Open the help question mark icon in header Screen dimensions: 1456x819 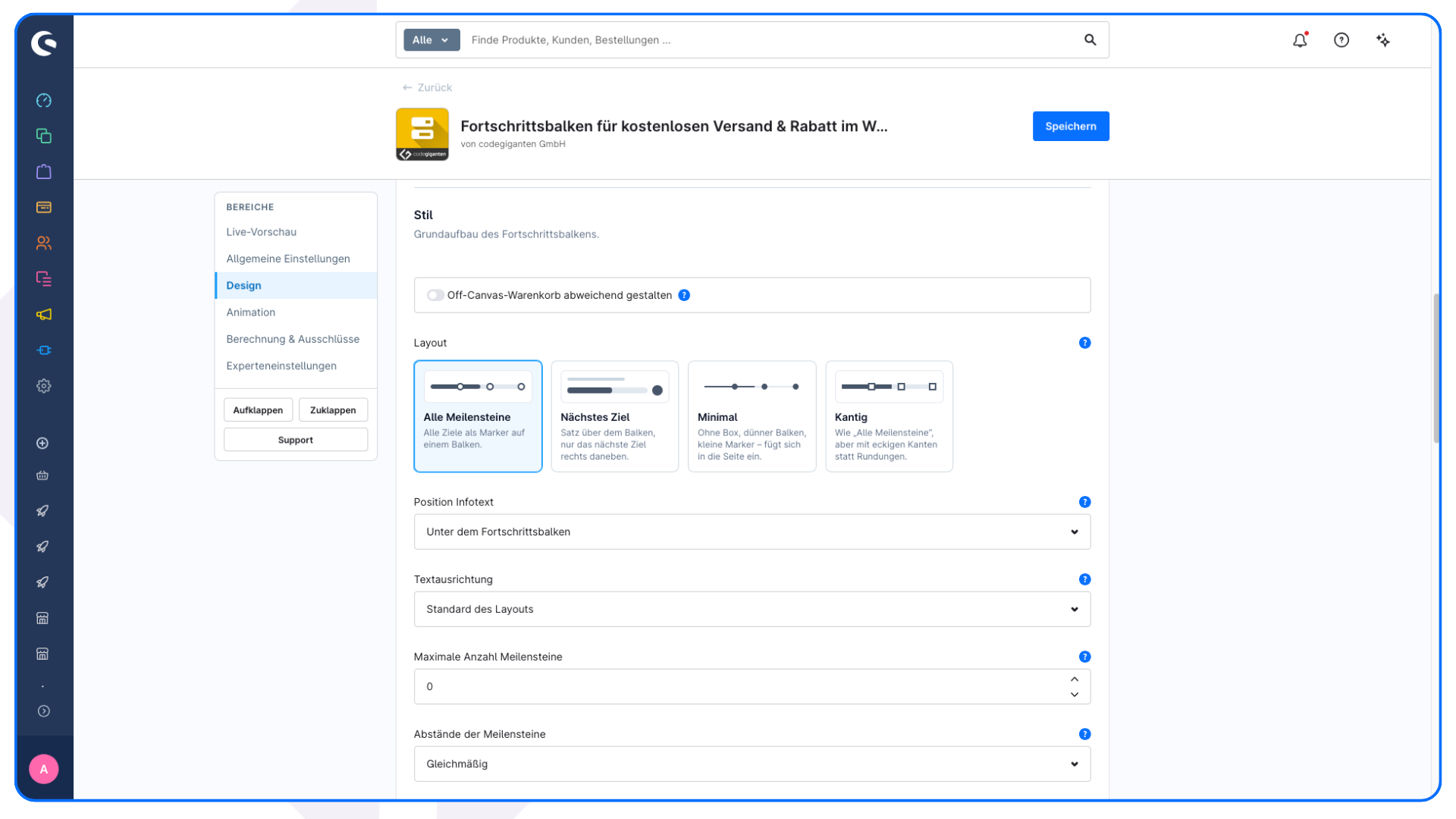coord(1341,40)
